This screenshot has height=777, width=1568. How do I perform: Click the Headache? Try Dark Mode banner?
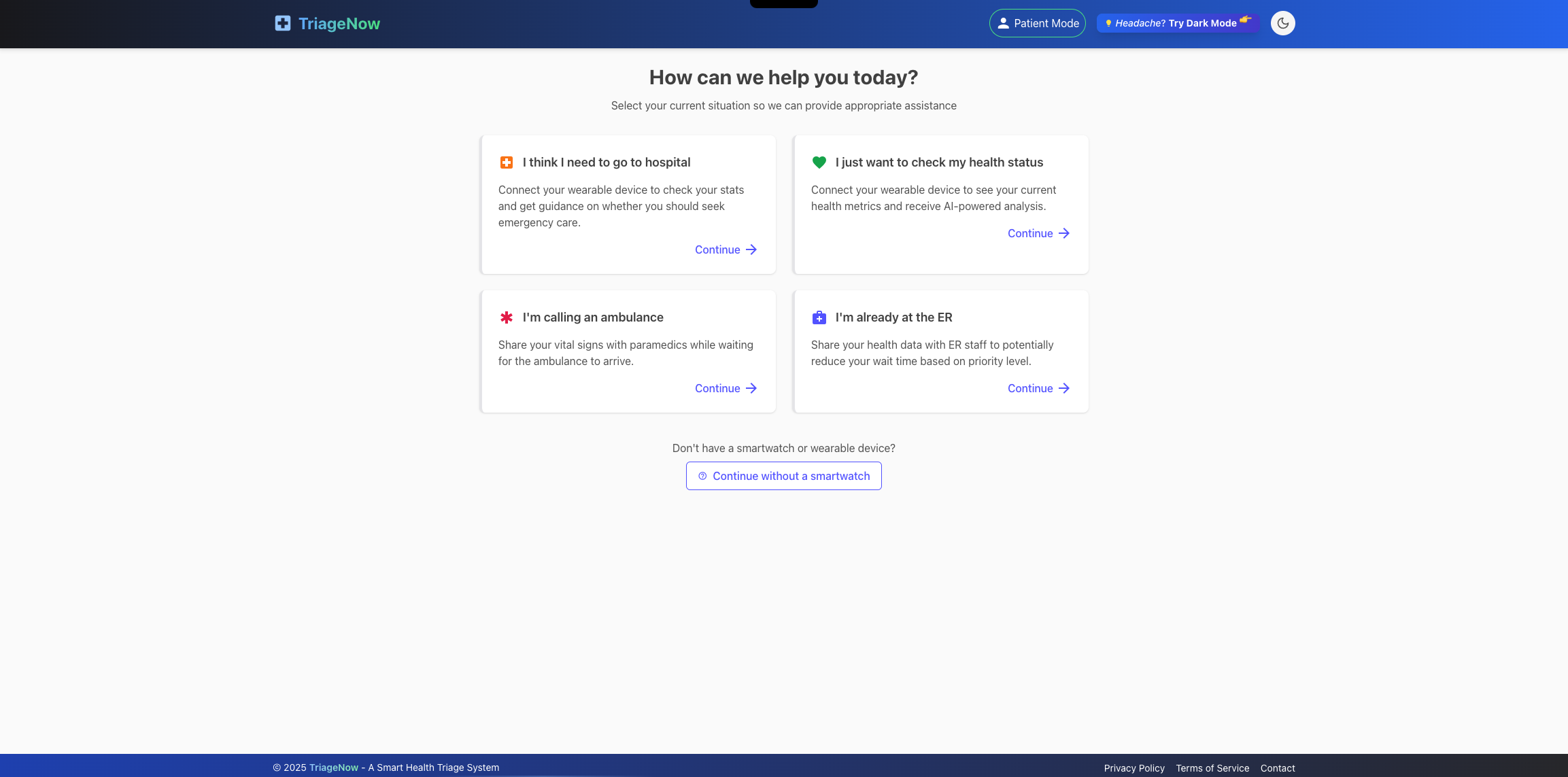pos(1177,23)
